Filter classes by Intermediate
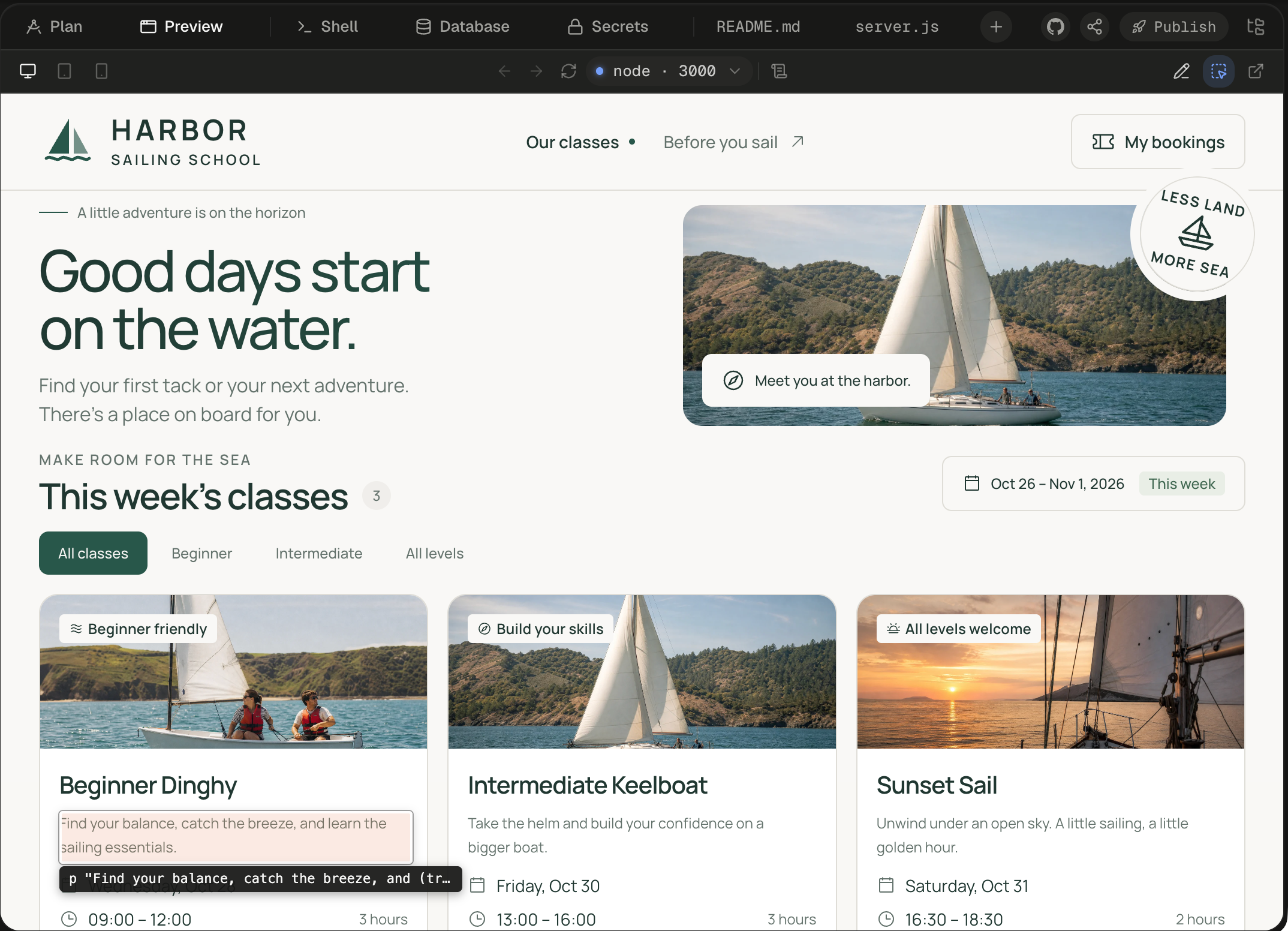This screenshot has height=931, width=1288. click(318, 553)
